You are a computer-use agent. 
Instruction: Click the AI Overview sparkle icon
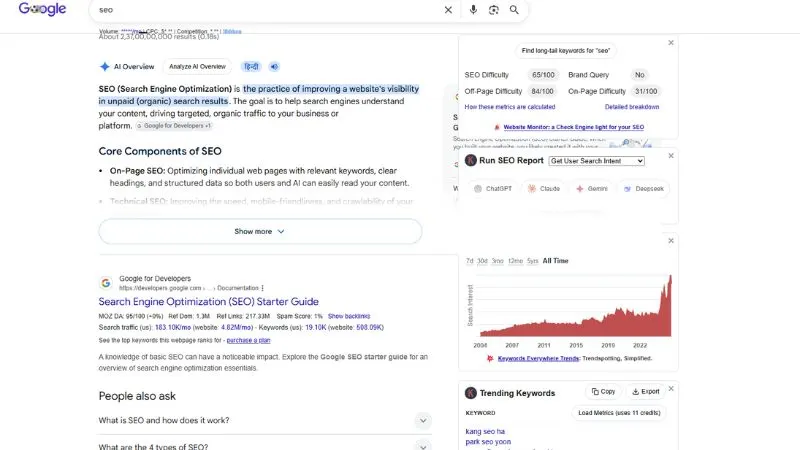pos(105,66)
